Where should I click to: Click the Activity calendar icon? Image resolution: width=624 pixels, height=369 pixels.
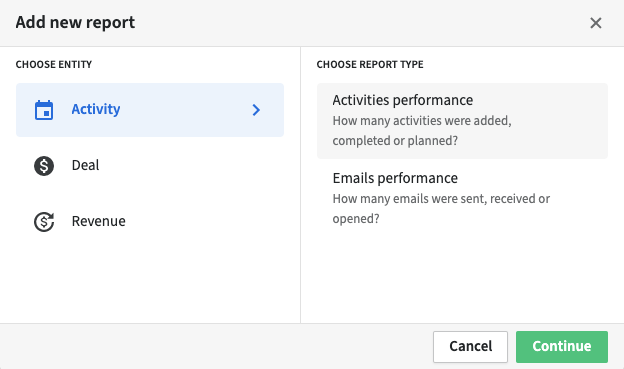point(44,110)
